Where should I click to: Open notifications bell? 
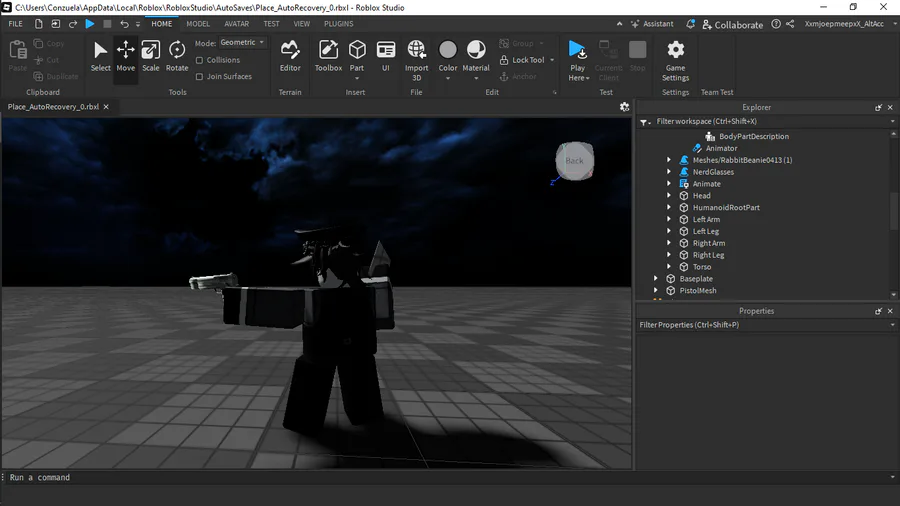(690, 24)
